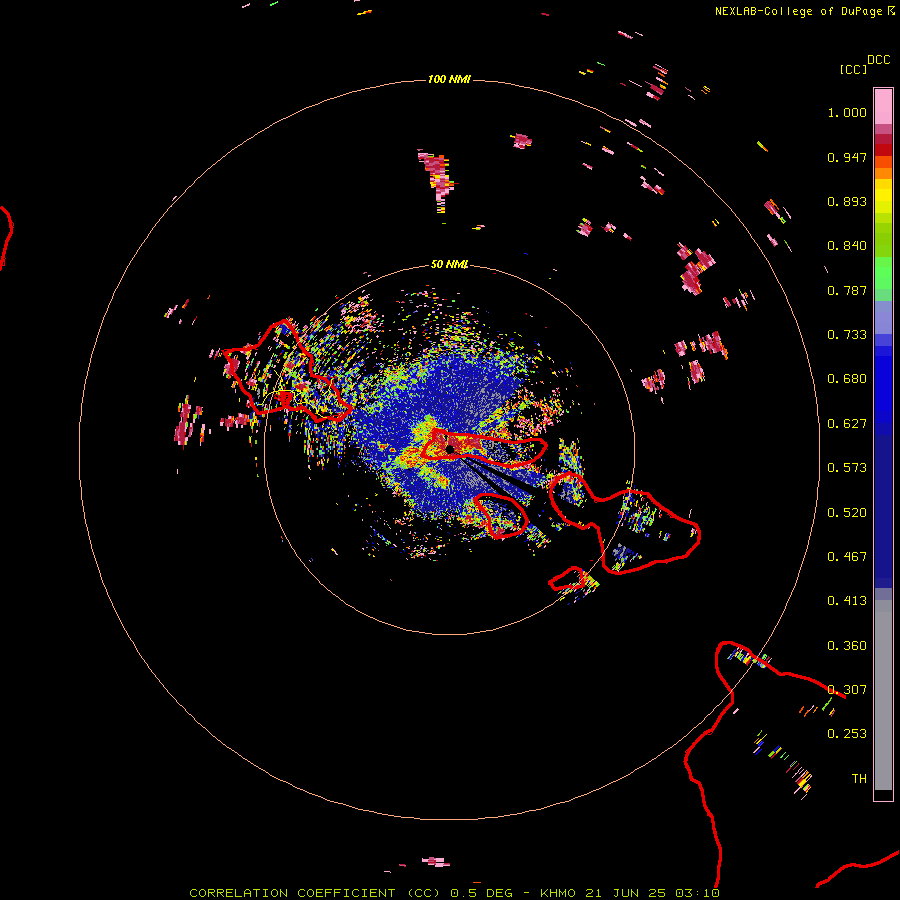The height and width of the screenshot is (900, 900).
Task: Click the 0.733 legend value
Action: tap(847, 335)
